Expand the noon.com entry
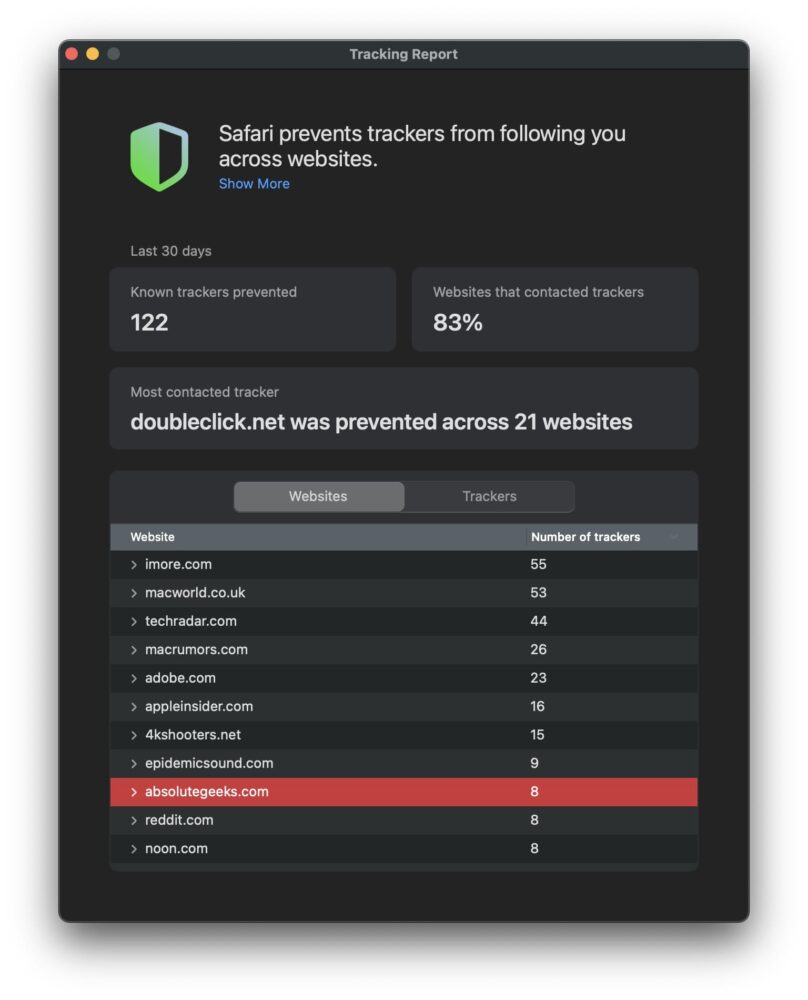This screenshot has width=808, height=1000. click(x=134, y=849)
